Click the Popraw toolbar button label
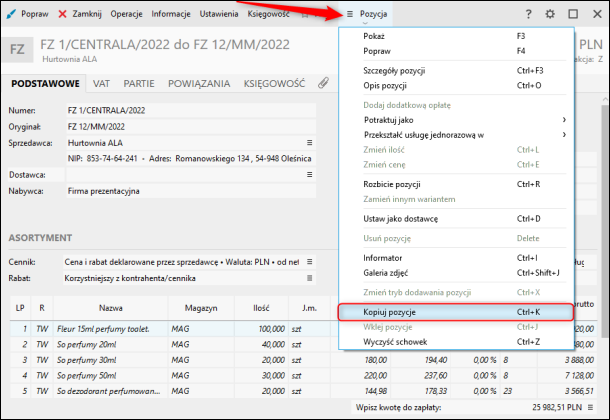 35,14
